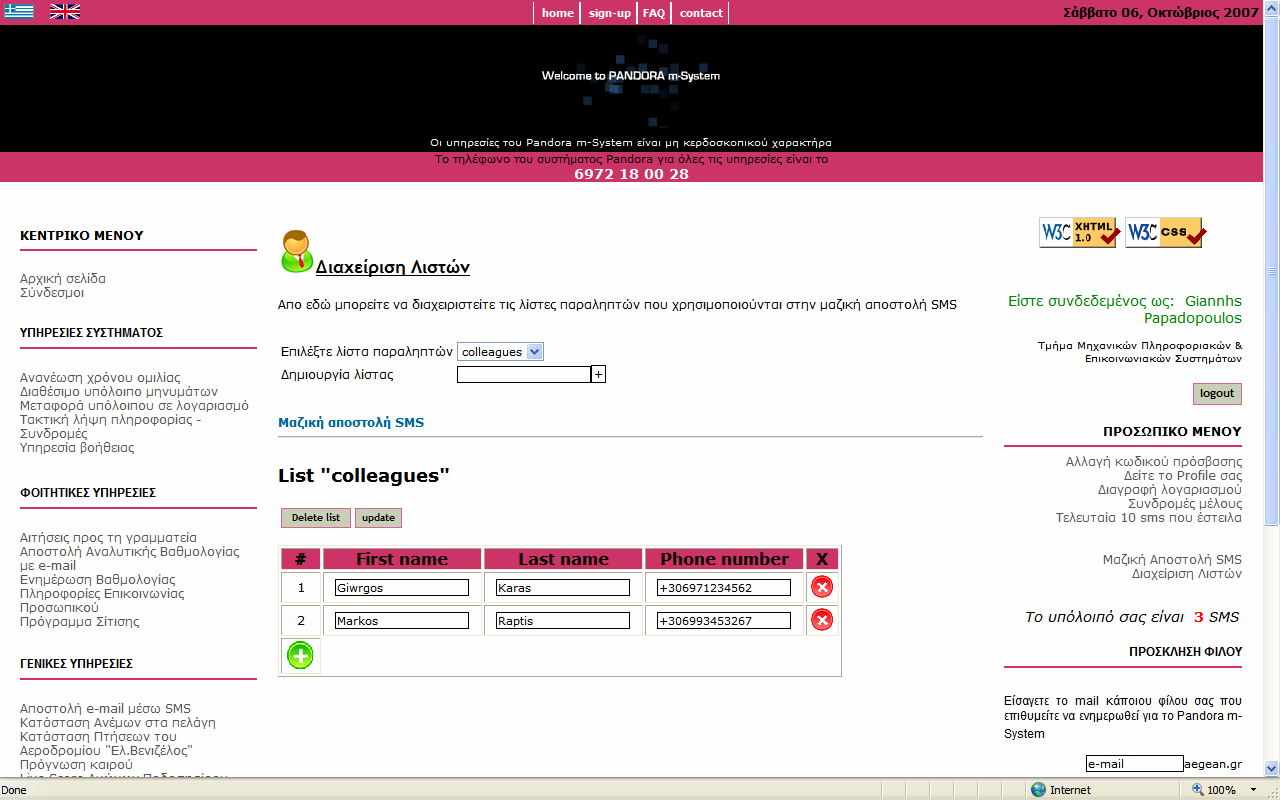1280x800 pixels.
Task: Click the Internet zone globe in status bar
Action: coord(1039,790)
